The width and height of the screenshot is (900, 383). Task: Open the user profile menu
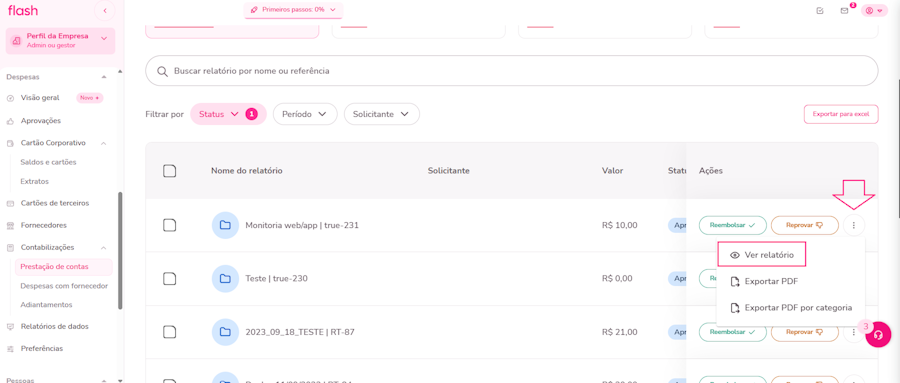tap(874, 10)
